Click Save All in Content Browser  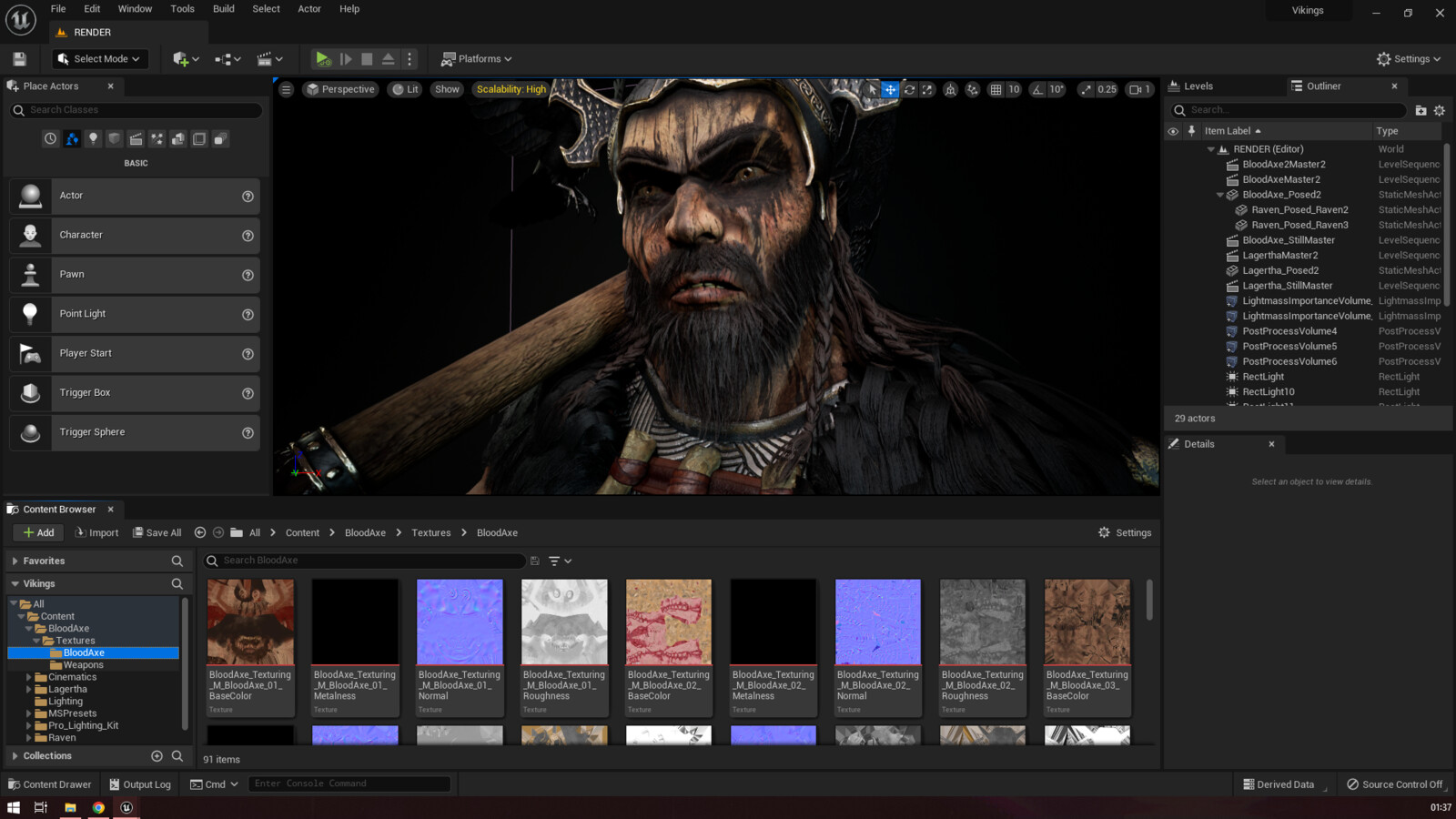pos(157,533)
